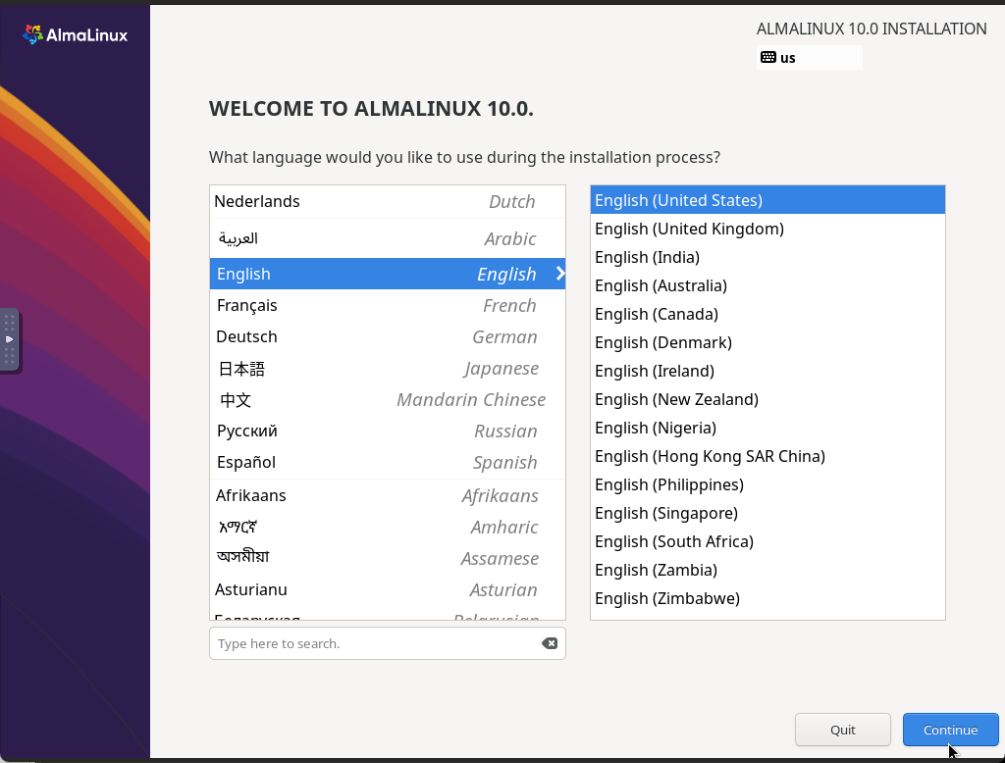Screen dimensions: 1005x763
Task: Expand the side panel handle with the arrow
Action: click(x=10, y=340)
